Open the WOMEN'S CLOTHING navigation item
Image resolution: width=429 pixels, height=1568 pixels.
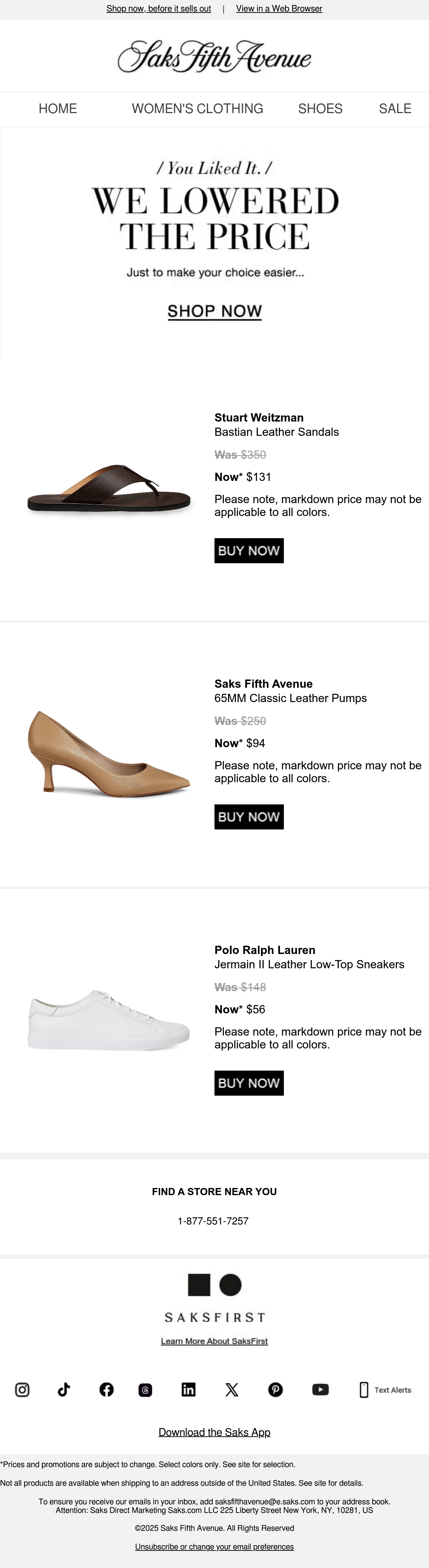(x=198, y=109)
